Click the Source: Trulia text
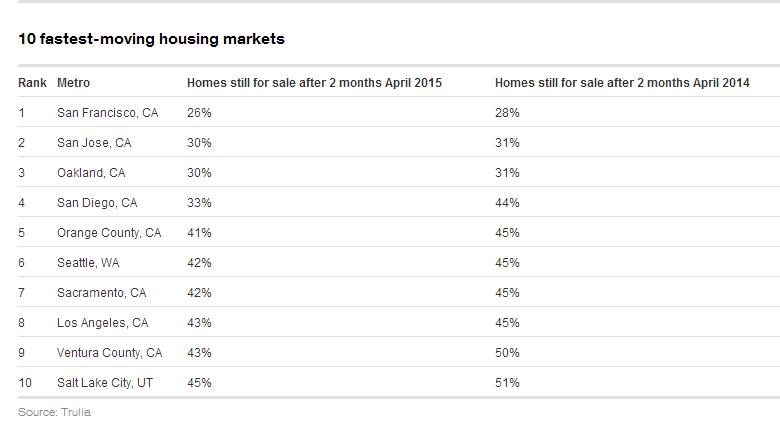 coord(55,412)
